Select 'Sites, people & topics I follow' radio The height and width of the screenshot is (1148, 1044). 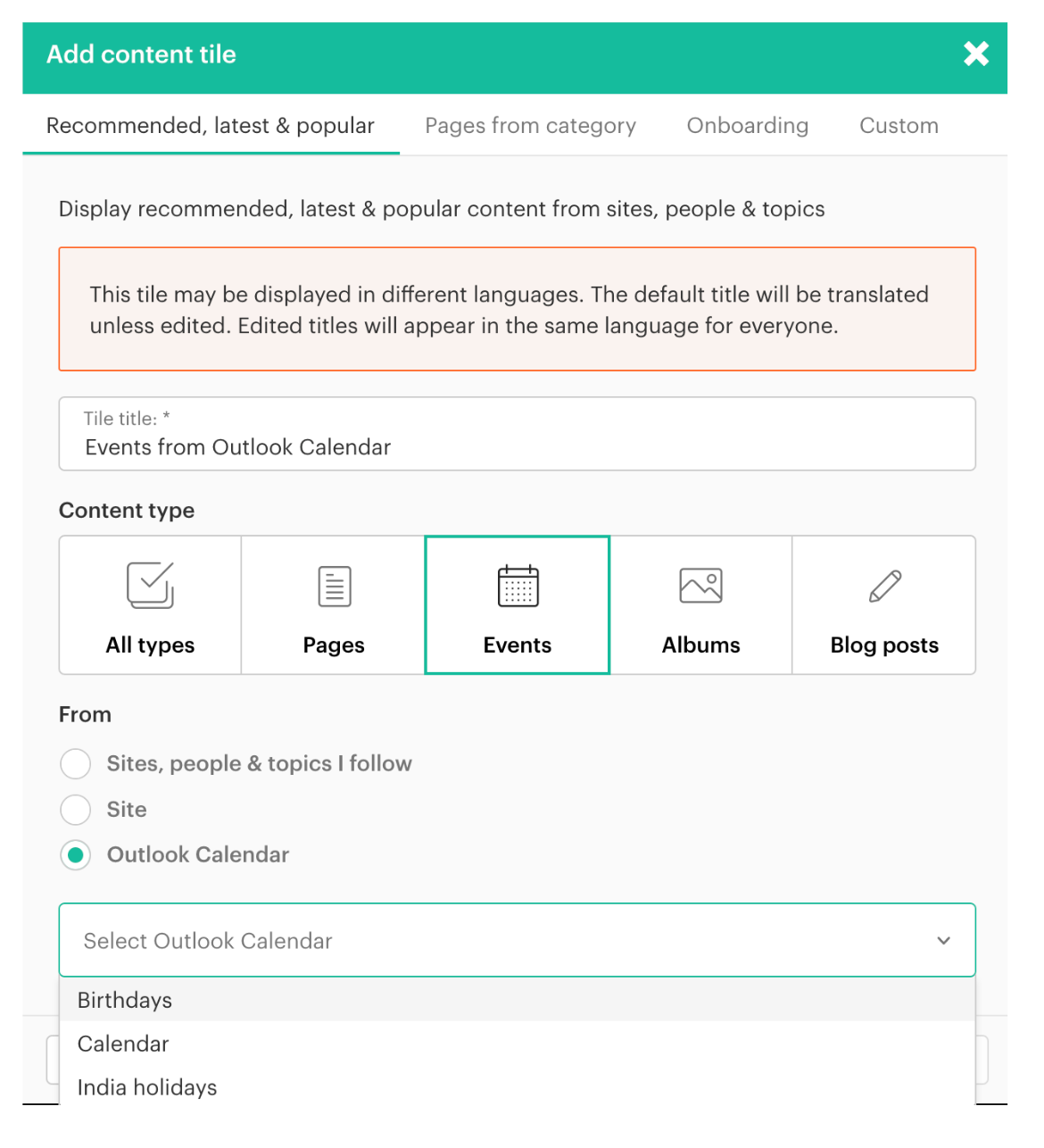[76, 764]
